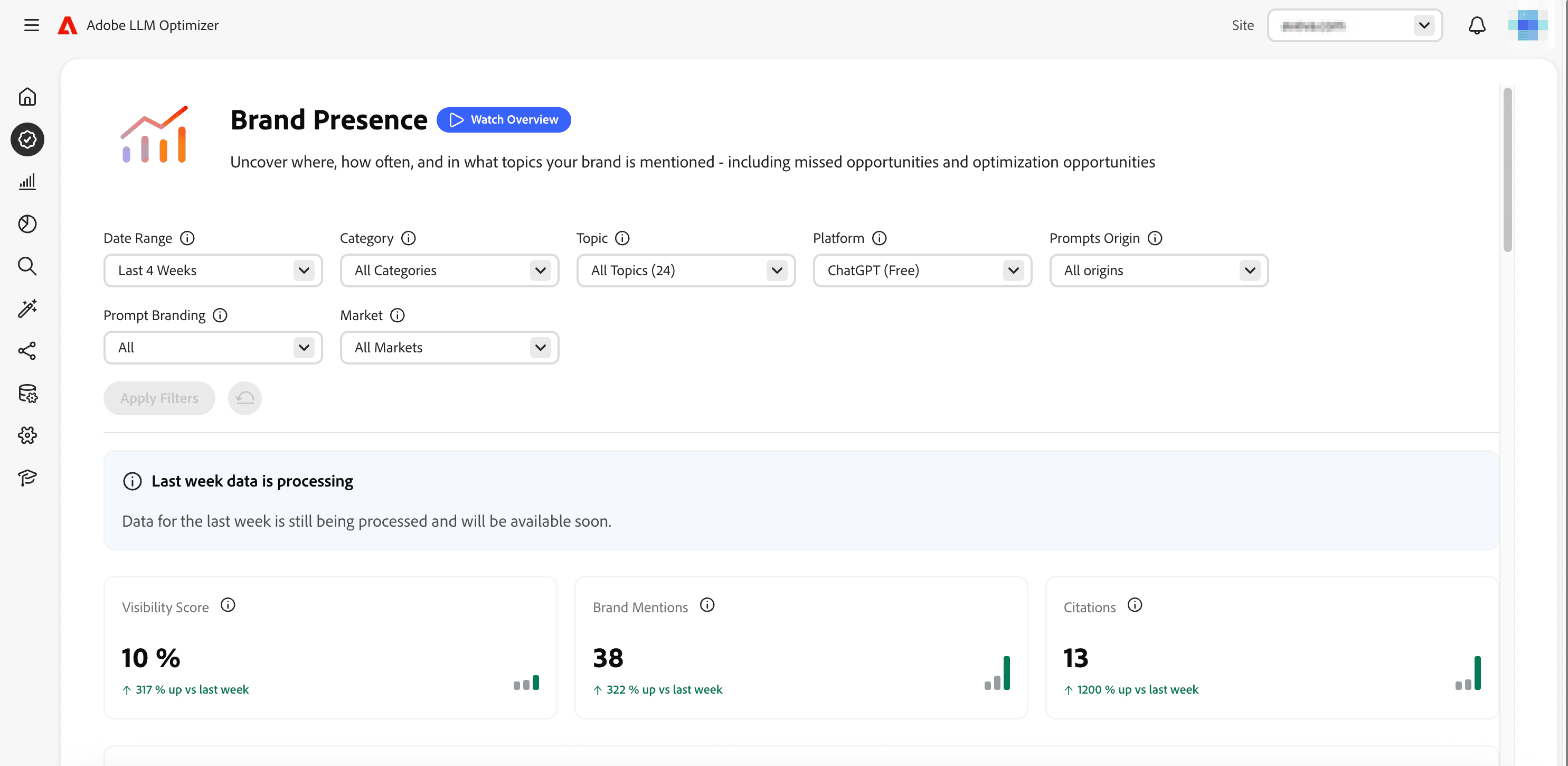The image size is (1568, 766).
Task: Show info for Category filter
Action: click(409, 238)
